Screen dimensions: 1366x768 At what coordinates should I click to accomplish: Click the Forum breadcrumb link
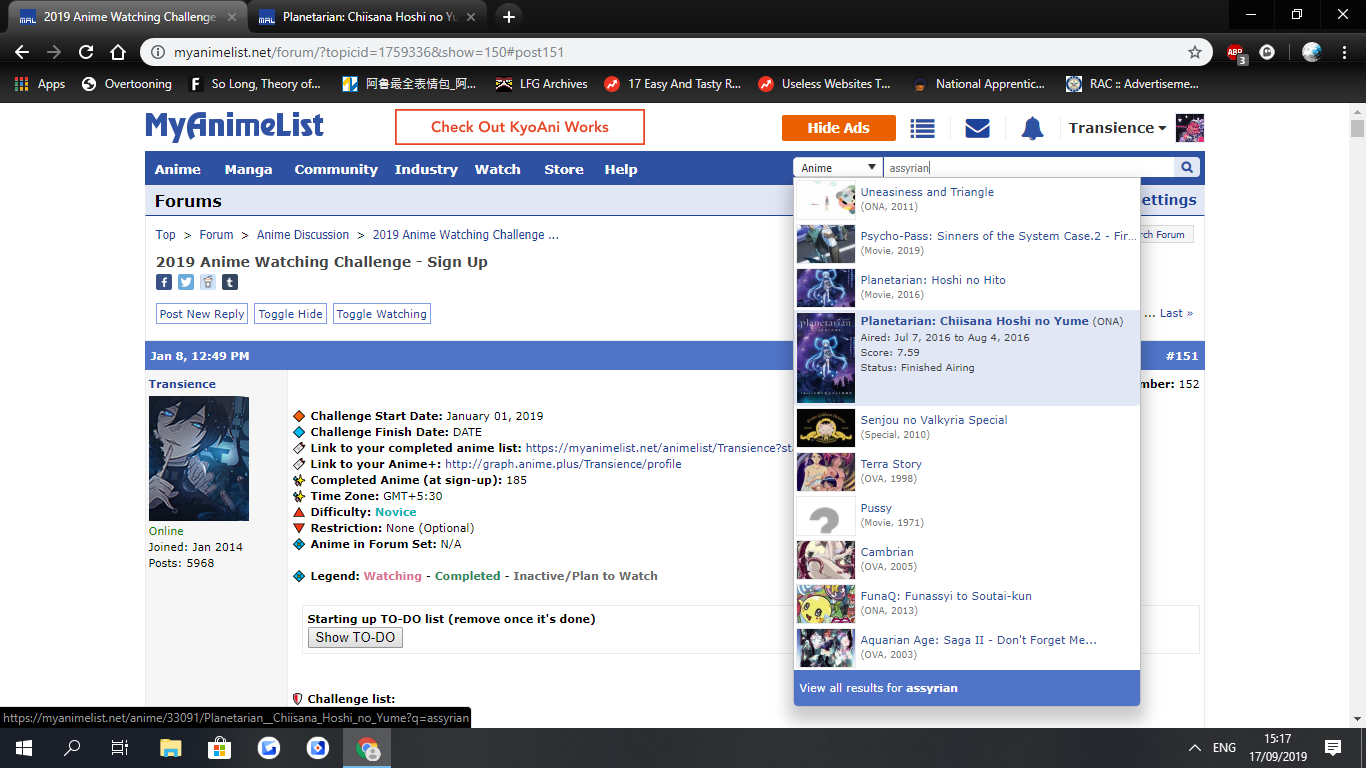pyautogui.click(x=216, y=235)
